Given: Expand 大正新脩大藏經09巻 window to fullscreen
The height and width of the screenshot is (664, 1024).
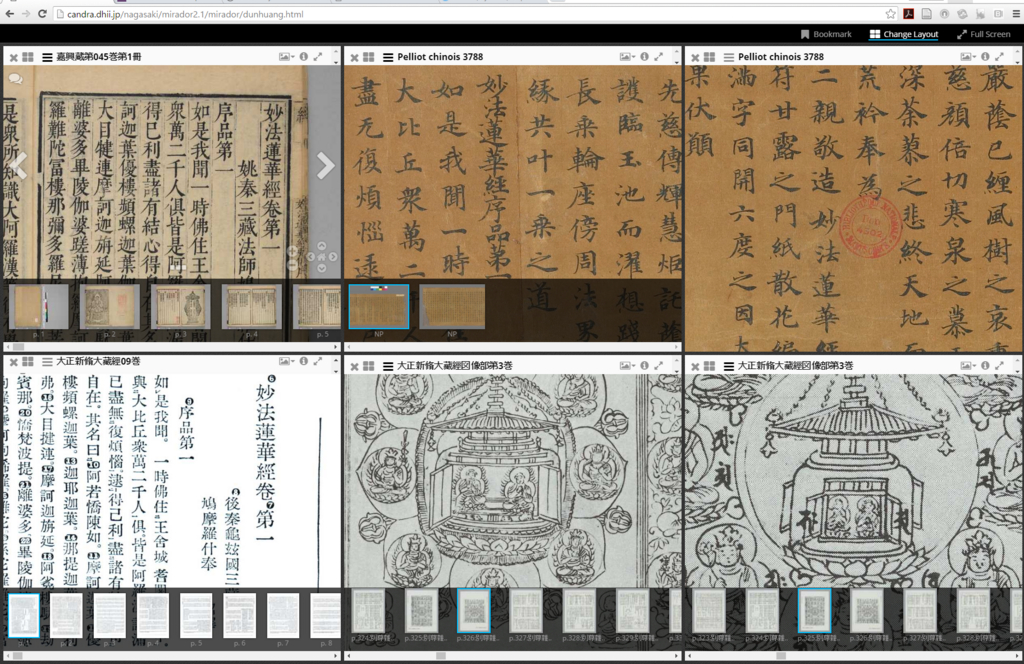Looking at the screenshot, I should pyautogui.click(x=318, y=361).
